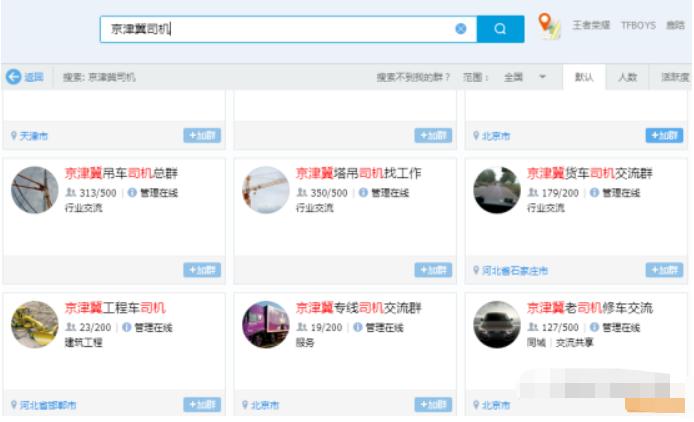The height and width of the screenshot is (422, 694).
Task: Join 京津冀吊车司机总群 with 加群
Action: tap(202, 270)
